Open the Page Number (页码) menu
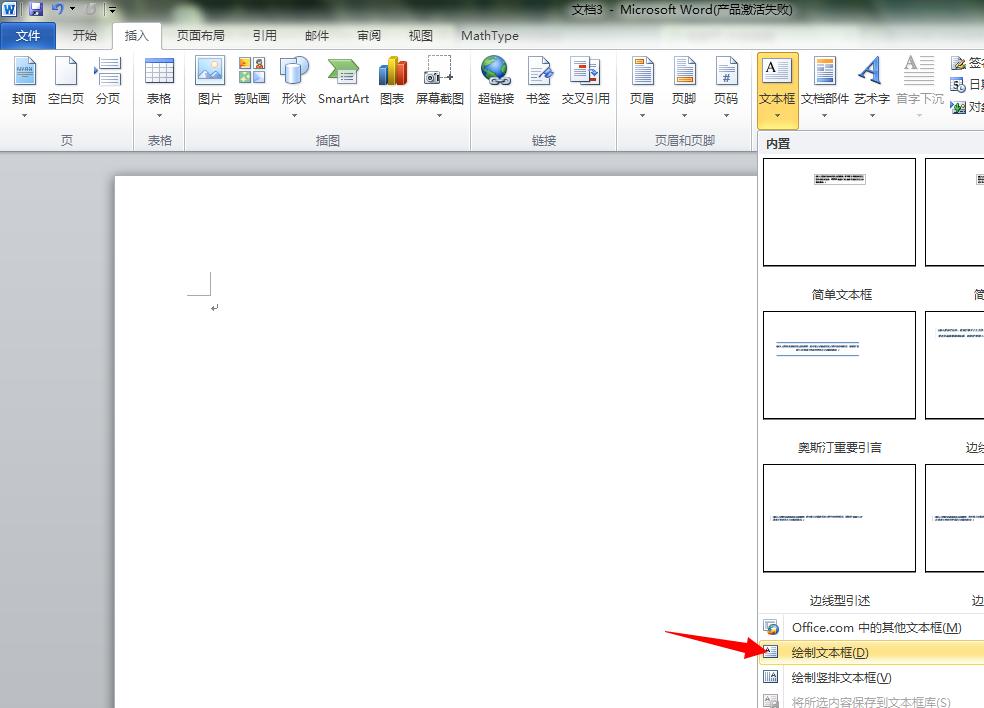984x708 pixels. tap(726, 70)
